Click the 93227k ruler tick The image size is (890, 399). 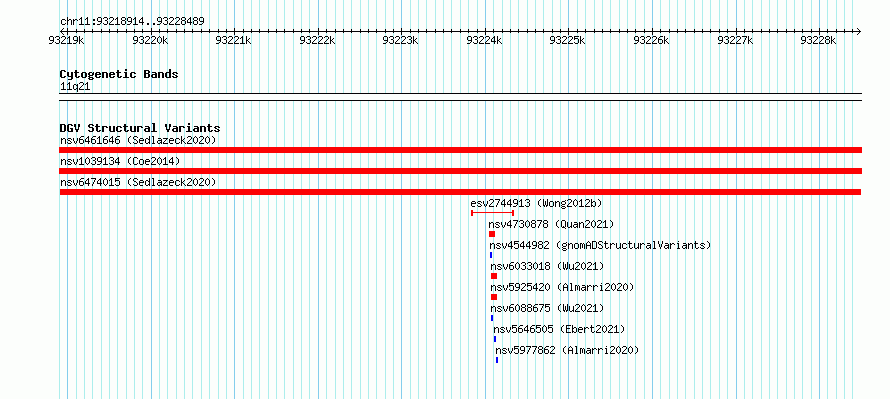[x=736, y=40]
